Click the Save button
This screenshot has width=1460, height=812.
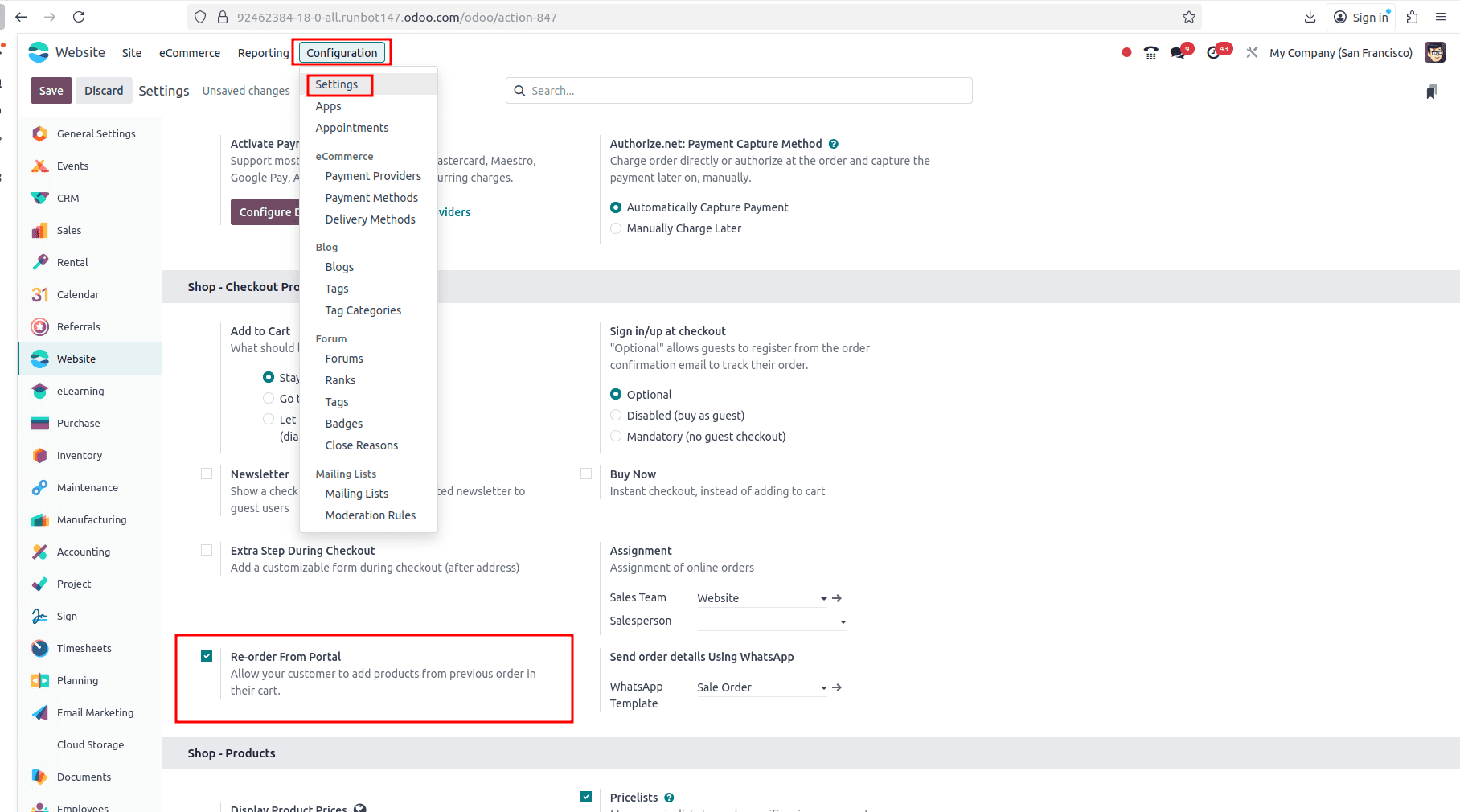pos(50,90)
